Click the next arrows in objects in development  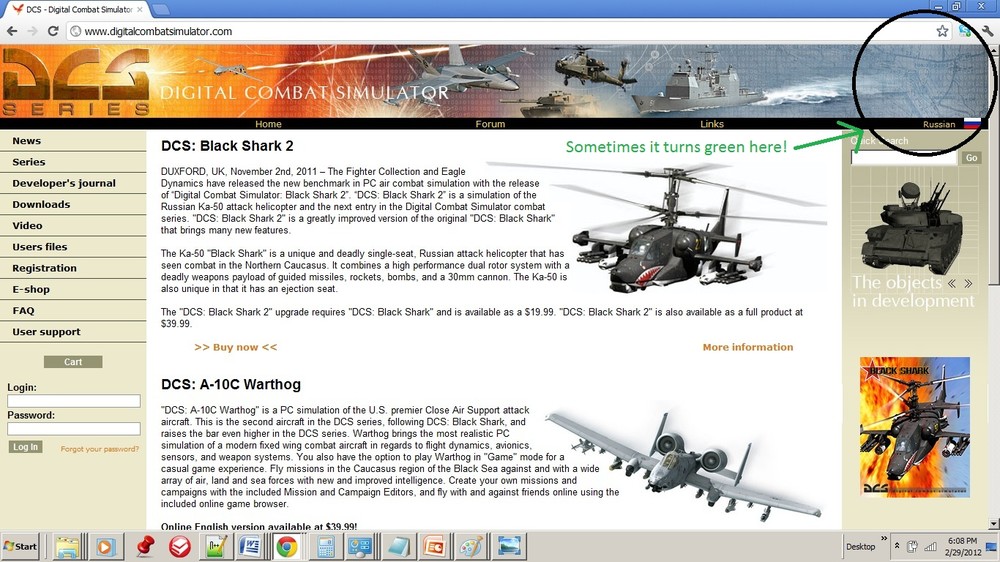[968, 283]
